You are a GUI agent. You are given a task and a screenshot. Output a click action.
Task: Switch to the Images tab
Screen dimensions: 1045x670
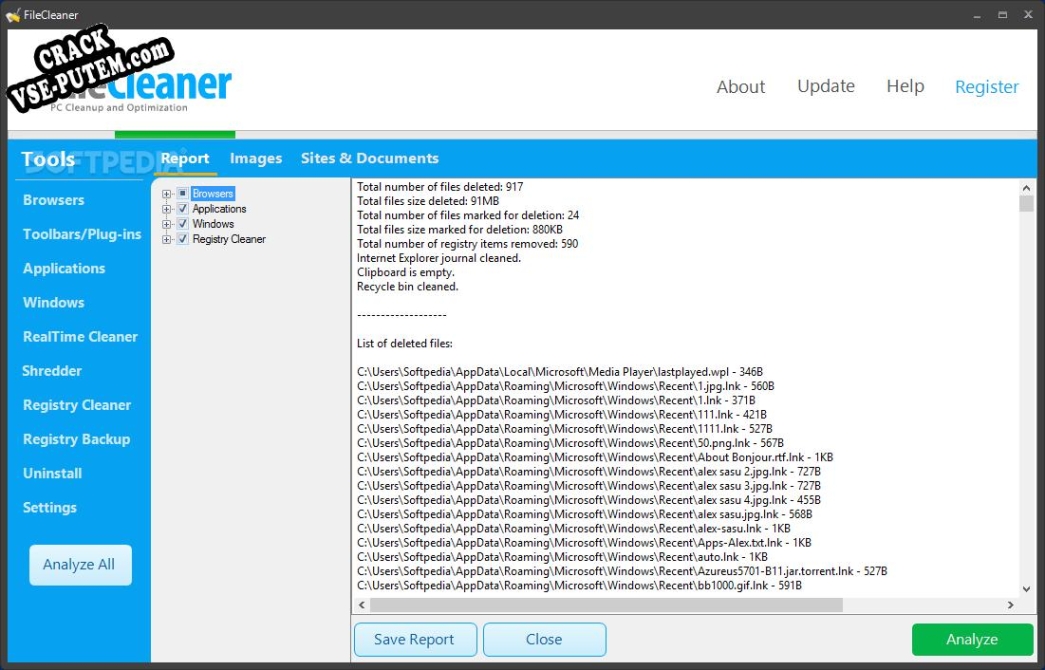point(256,158)
